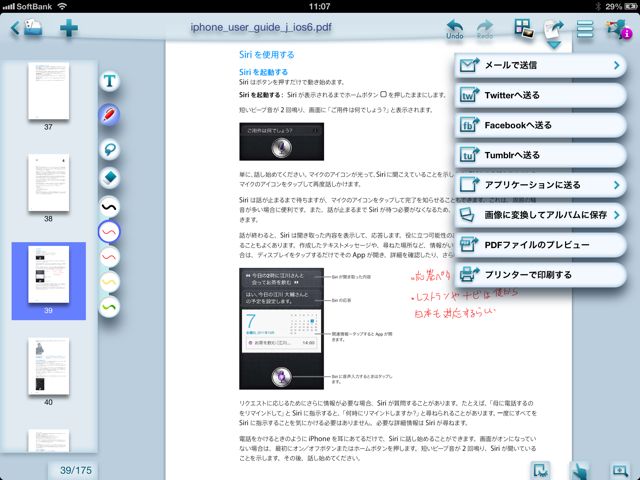
Task: Choose the yellow highlighter stroke
Action: tap(109, 282)
